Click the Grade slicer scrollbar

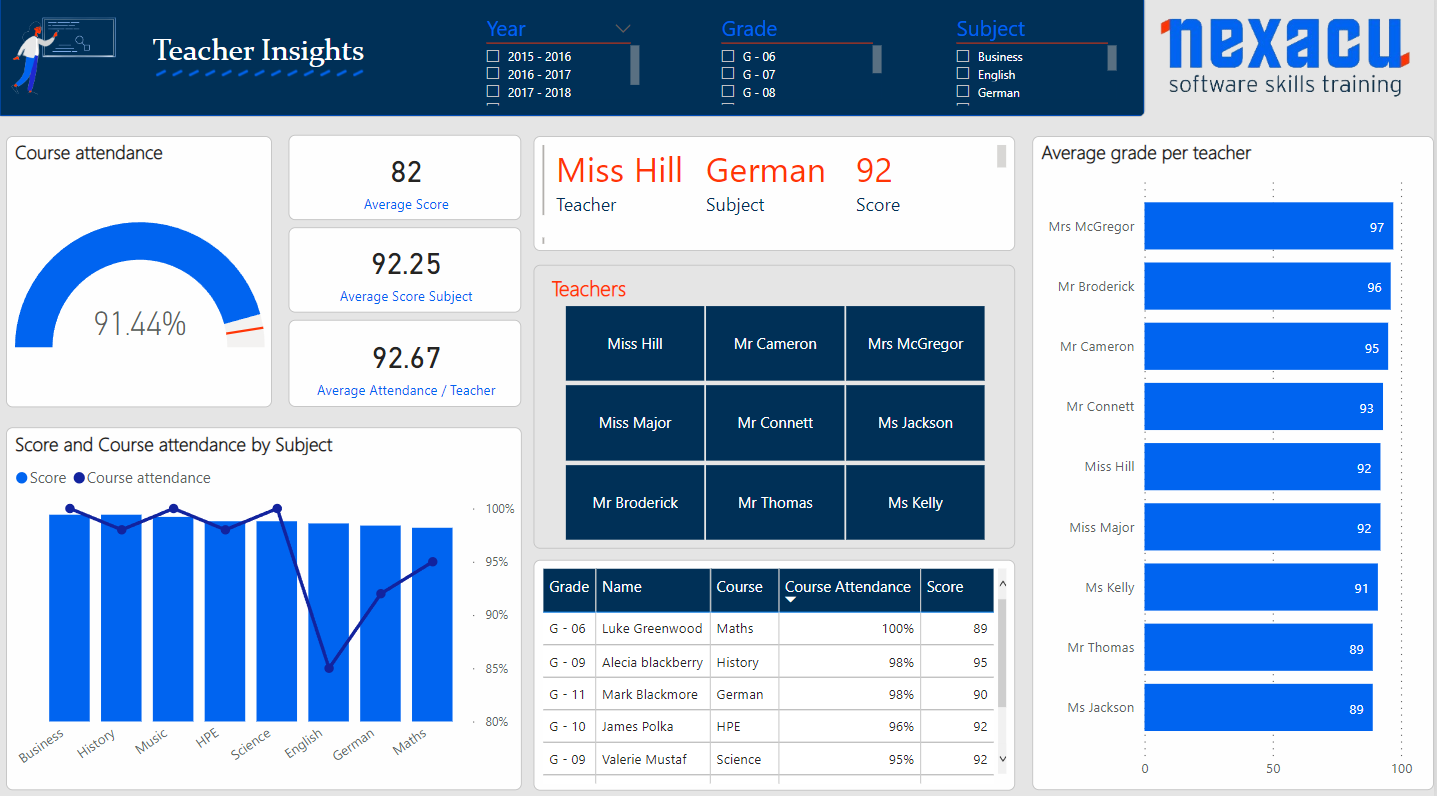click(x=877, y=60)
